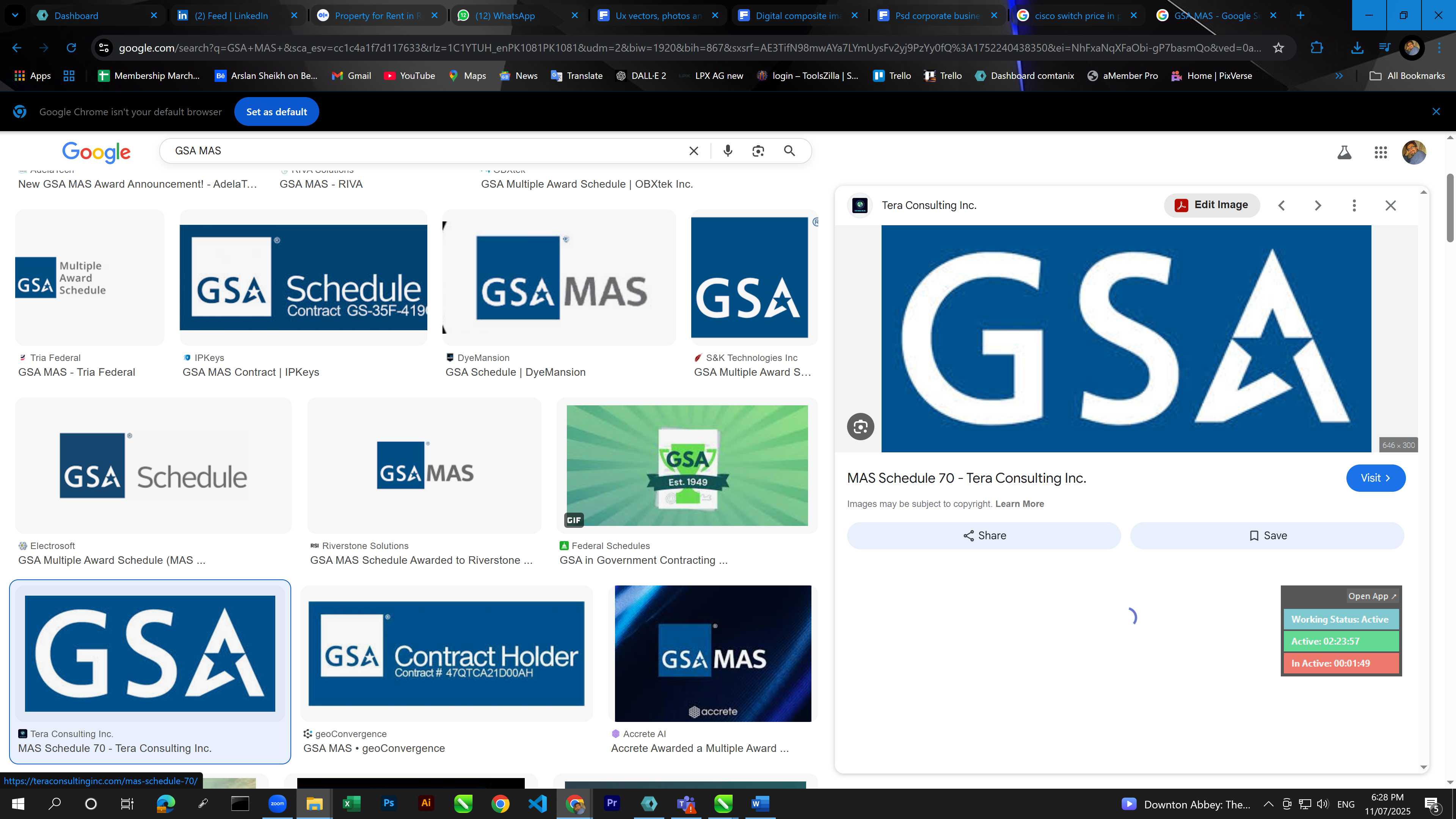This screenshot has height=819, width=1456.
Task: Switch to the LinkedIn Feed tab
Action: (x=237, y=16)
